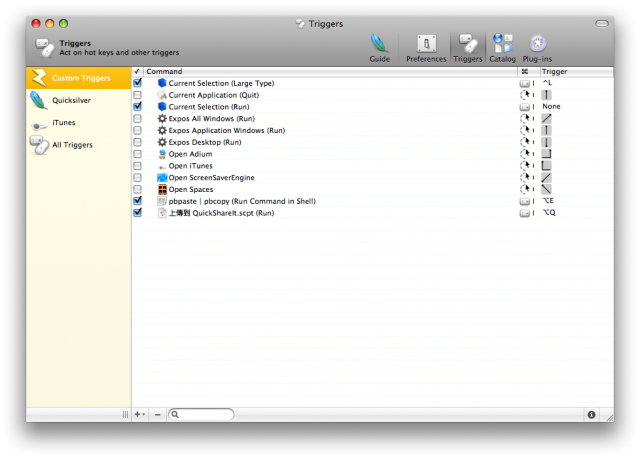The image size is (640, 458).
Task: Click the Trigger column header
Action: [576, 71]
